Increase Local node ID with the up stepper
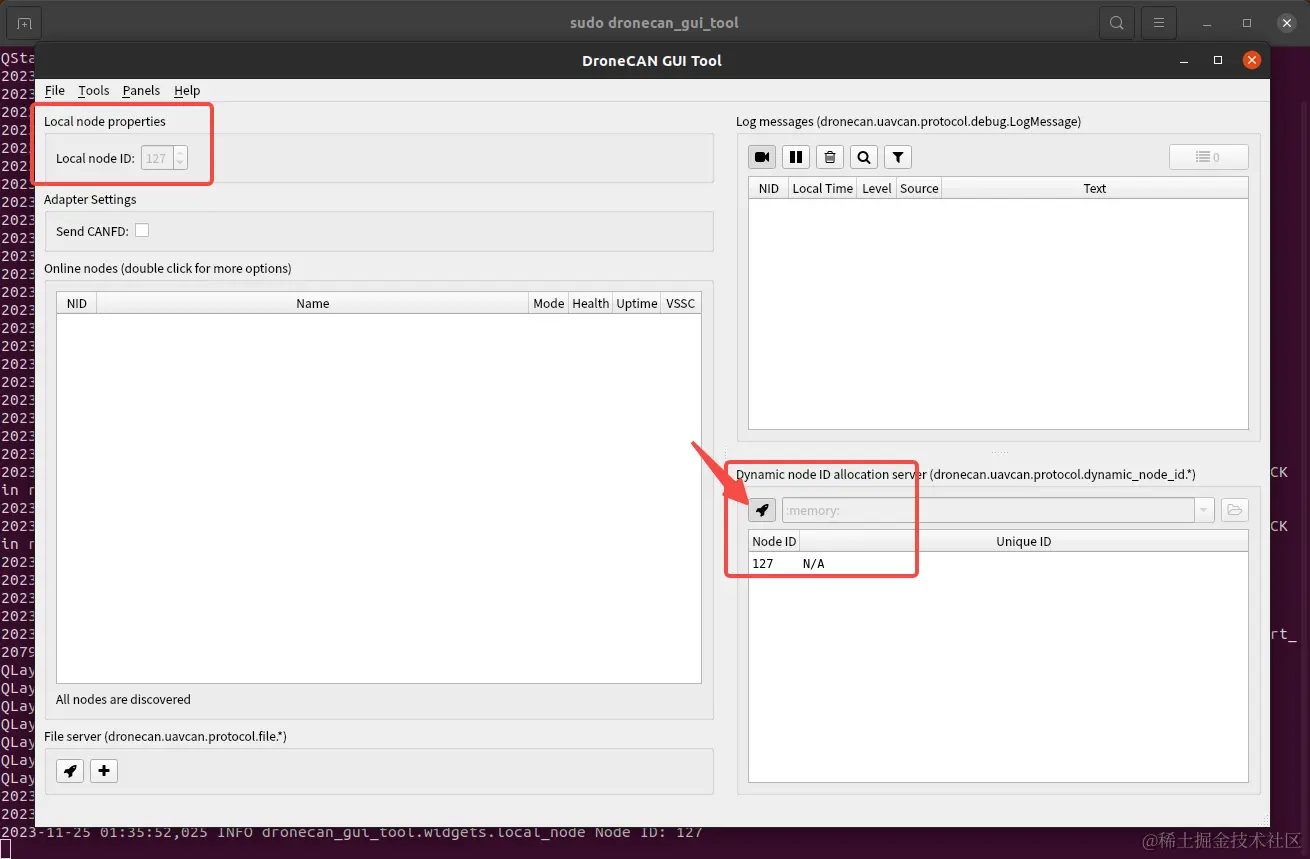Screen dimensions: 1310x859 pos(178,152)
